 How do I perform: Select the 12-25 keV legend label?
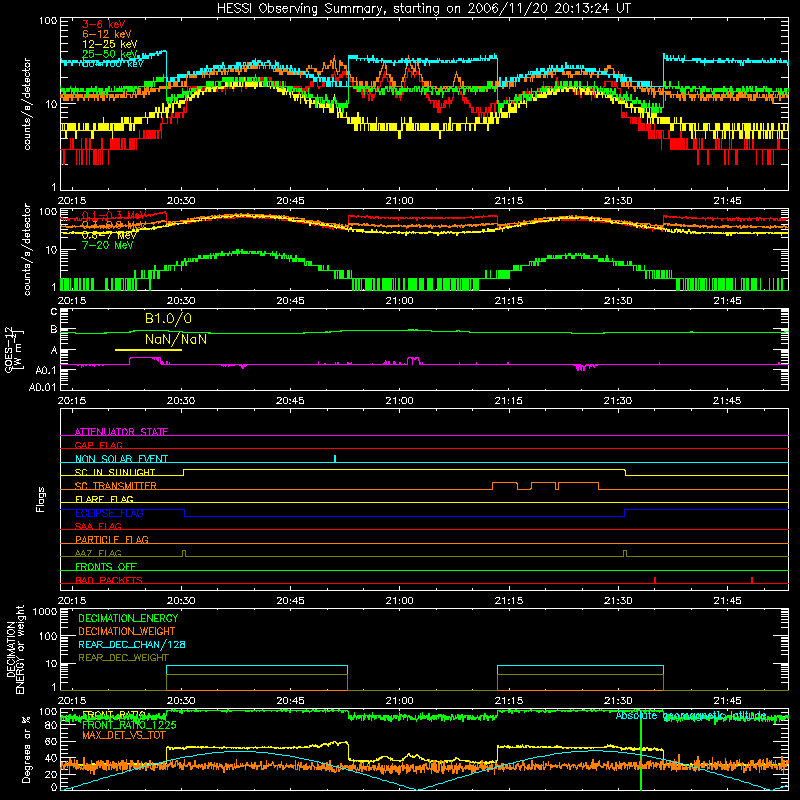[x=110, y=44]
